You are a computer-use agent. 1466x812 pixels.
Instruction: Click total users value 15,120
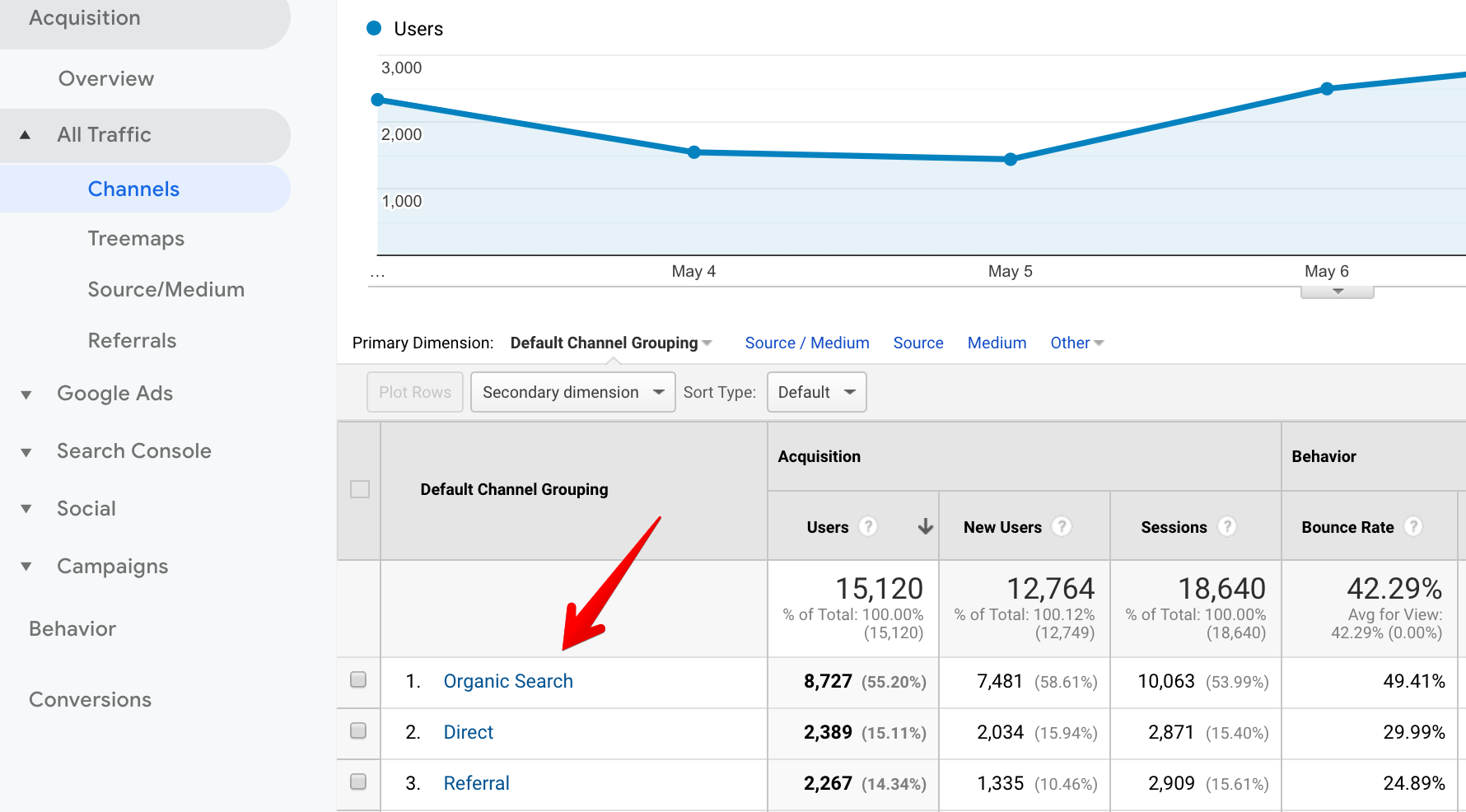(879, 588)
